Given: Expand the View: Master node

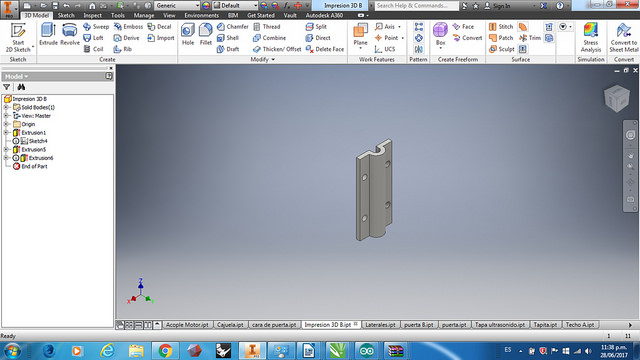Looking at the screenshot, I should click(x=6, y=116).
